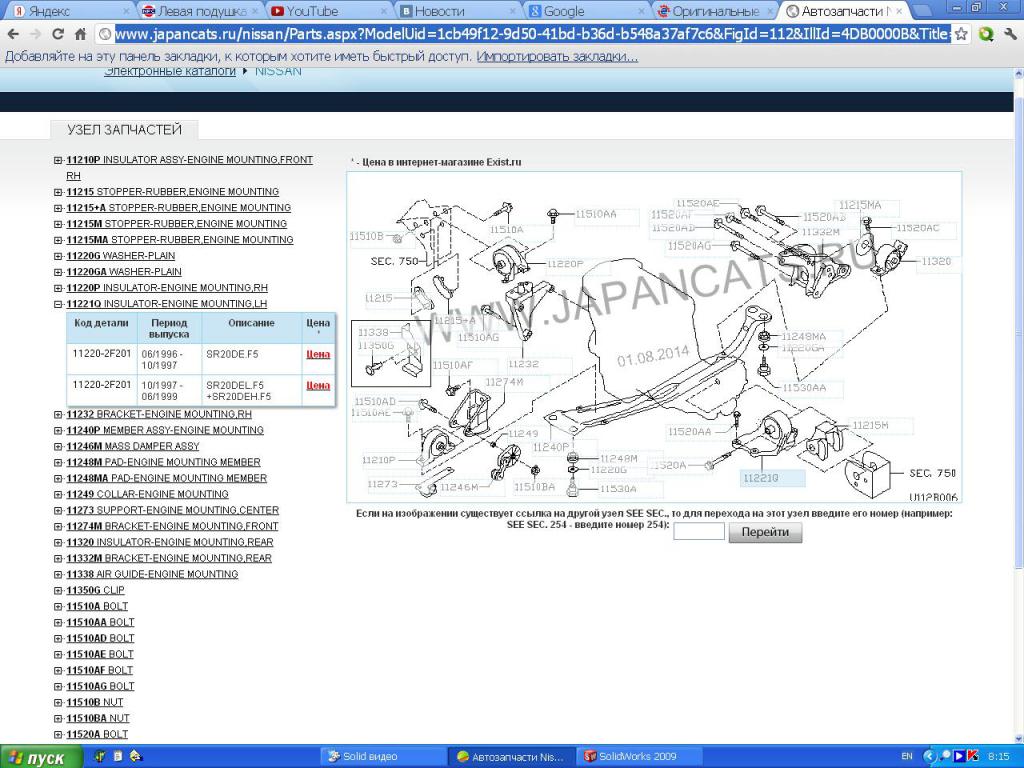Expand the 11220P INSULATOR node
The width and height of the screenshot is (1024, 768).
58,288
